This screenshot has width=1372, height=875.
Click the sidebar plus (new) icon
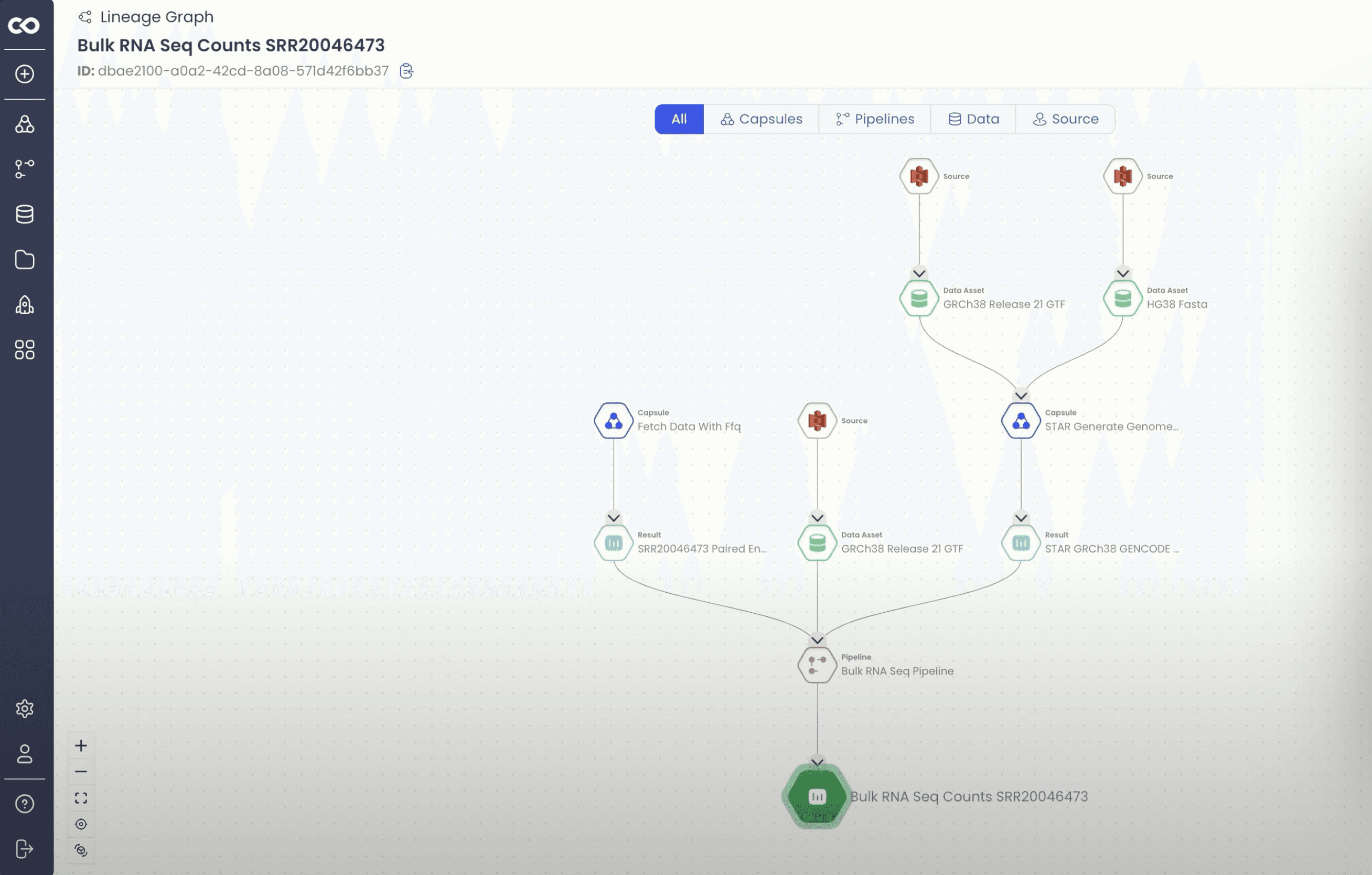25,74
